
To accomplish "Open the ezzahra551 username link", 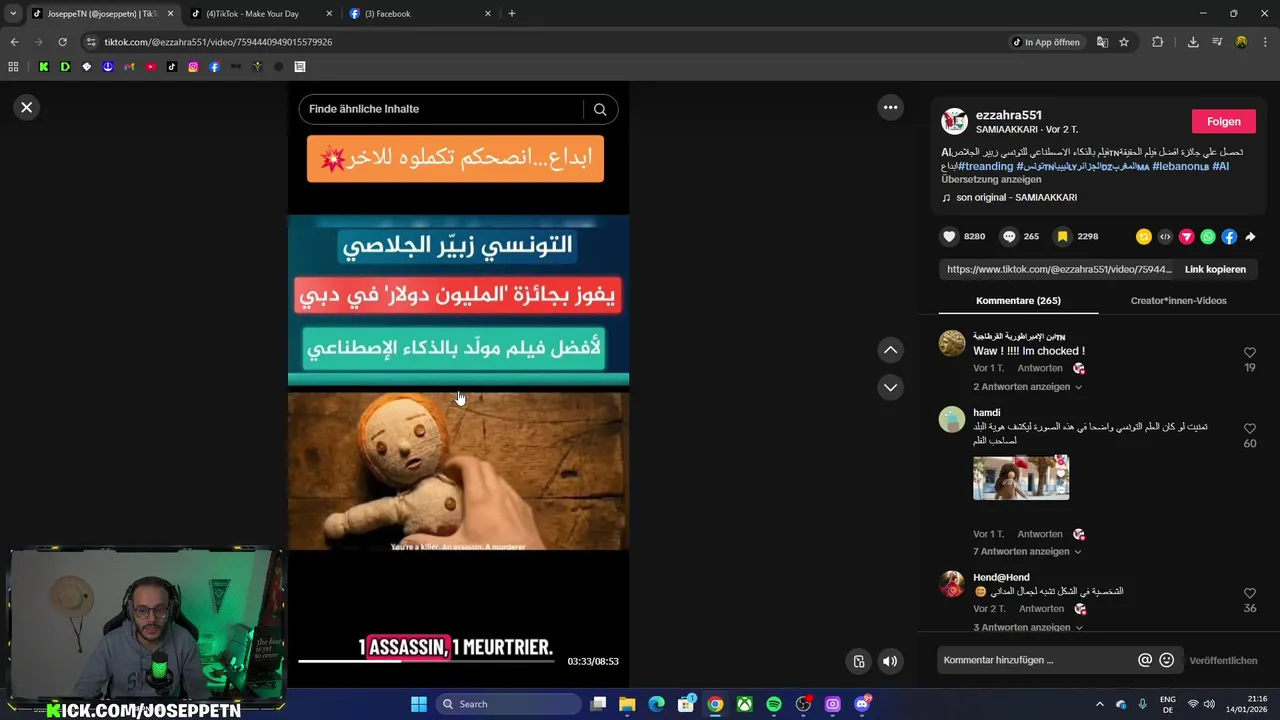I will [1008, 115].
